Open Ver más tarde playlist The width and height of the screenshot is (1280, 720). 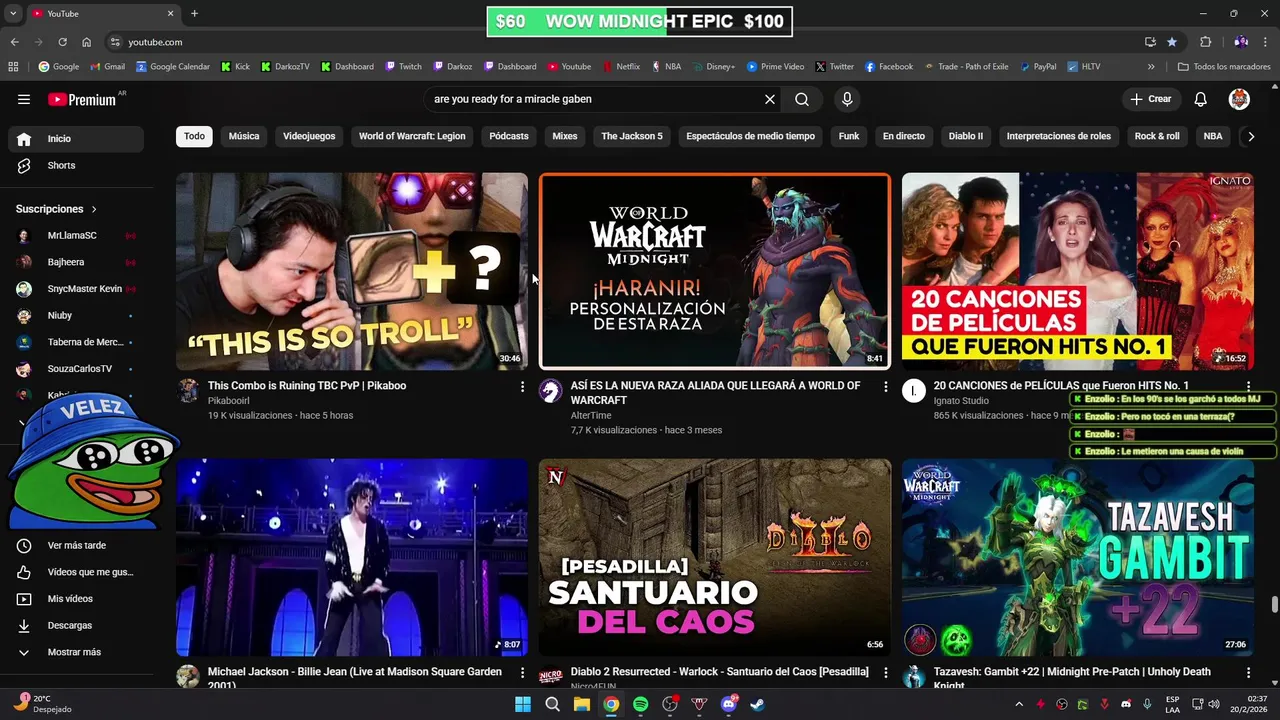[76, 545]
